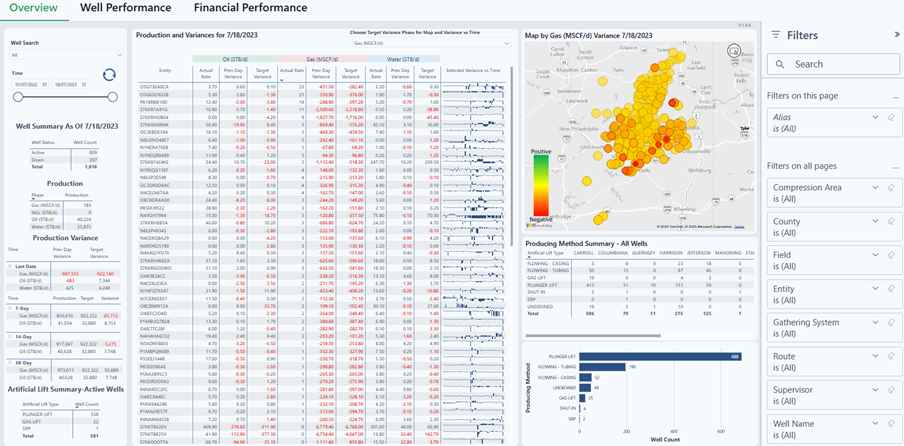Clear the County filter eraser icon
The height and width of the screenshot is (446, 904).
[891, 221]
